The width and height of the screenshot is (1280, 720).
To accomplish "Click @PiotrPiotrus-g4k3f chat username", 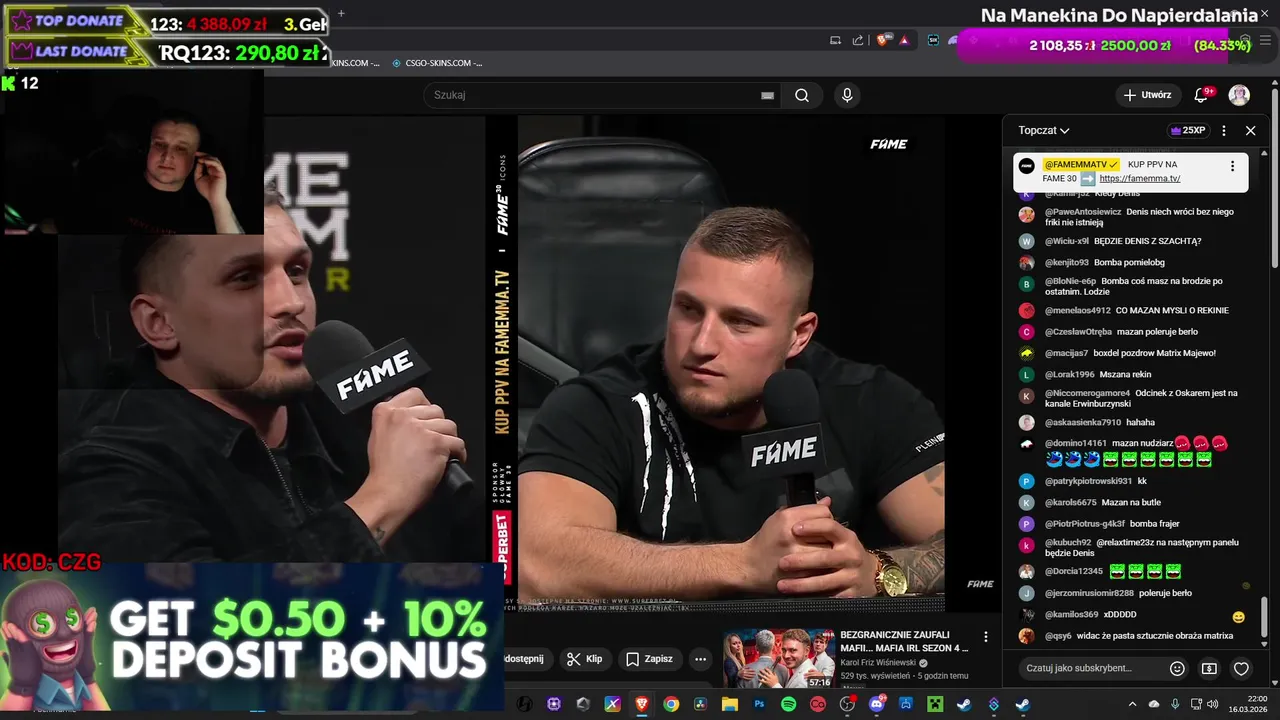I will pyautogui.click(x=1085, y=524).
